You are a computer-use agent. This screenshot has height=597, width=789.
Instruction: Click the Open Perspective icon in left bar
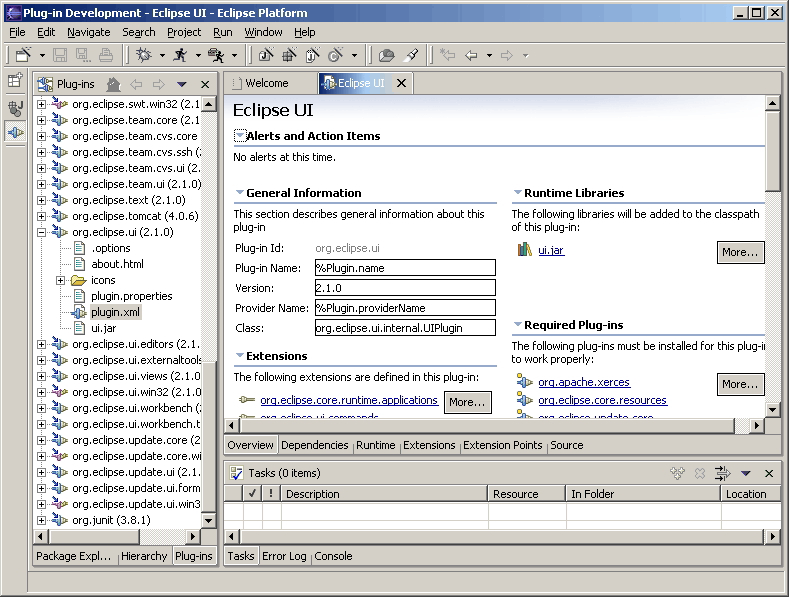[15, 80]
